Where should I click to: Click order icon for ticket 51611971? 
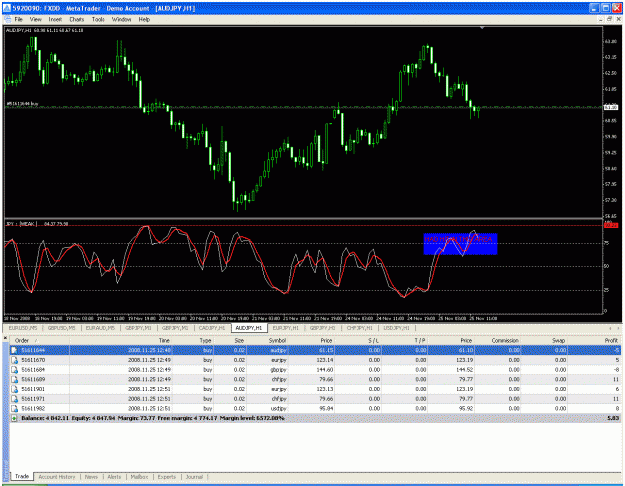[14, 399]
